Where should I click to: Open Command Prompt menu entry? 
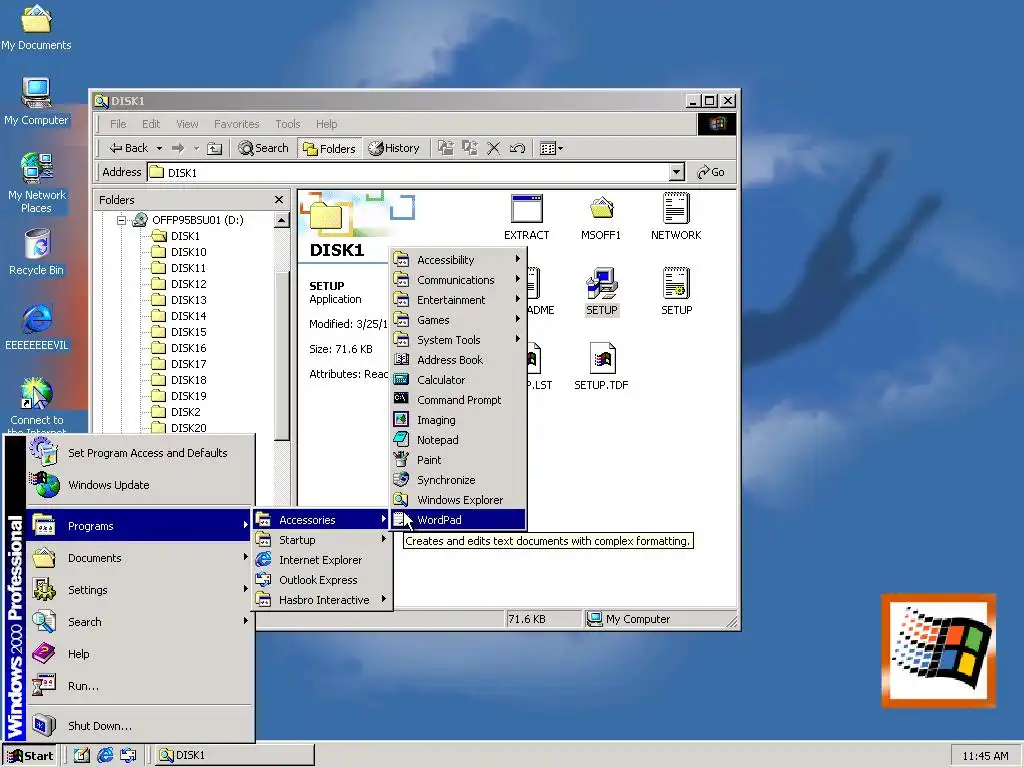coord(458,400)
